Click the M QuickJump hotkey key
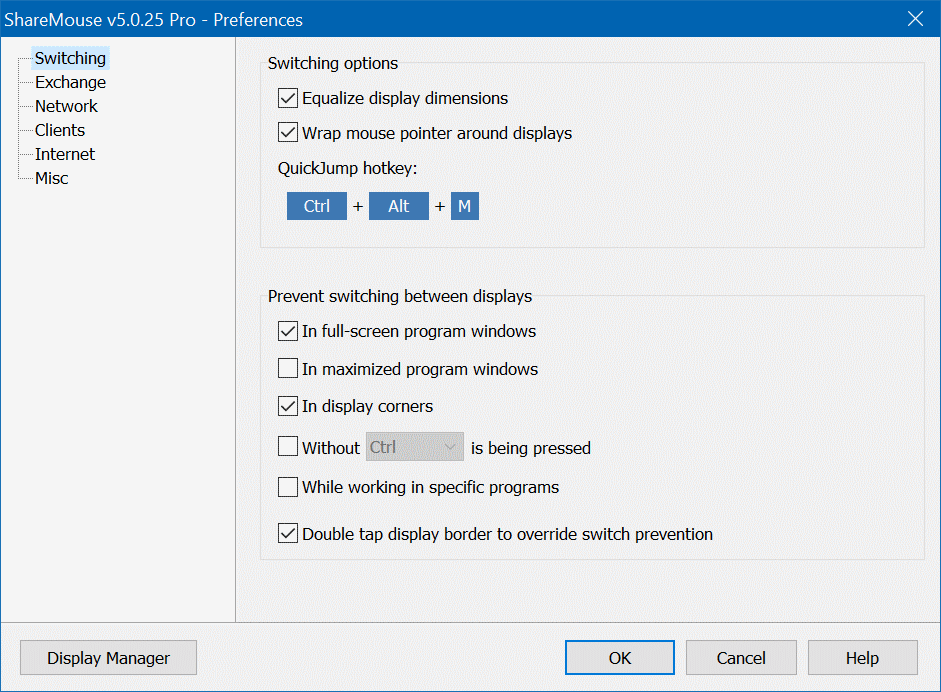The height and width of the screenshot is (692, 941). [464, 206]
